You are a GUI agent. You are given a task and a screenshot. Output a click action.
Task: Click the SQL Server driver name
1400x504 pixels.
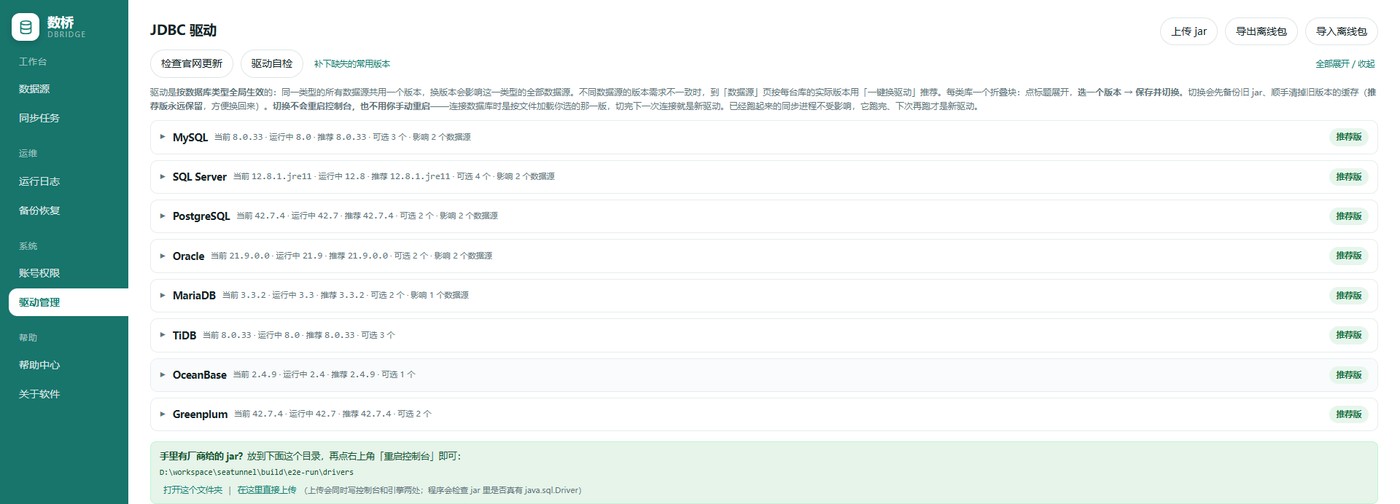(199, 176)
